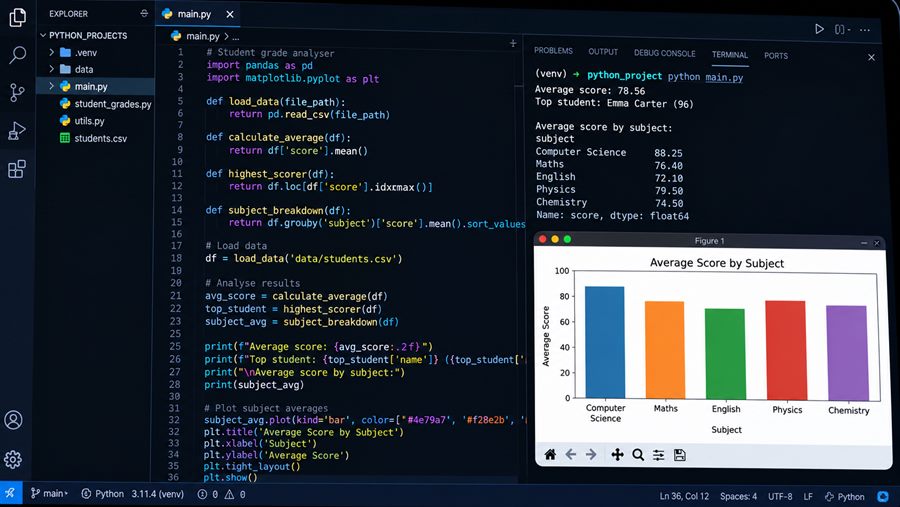The width and height of the screenshot is (900, 507).
Task: Change Spaces: 4 indentation setting
Action: coord(739,496)
